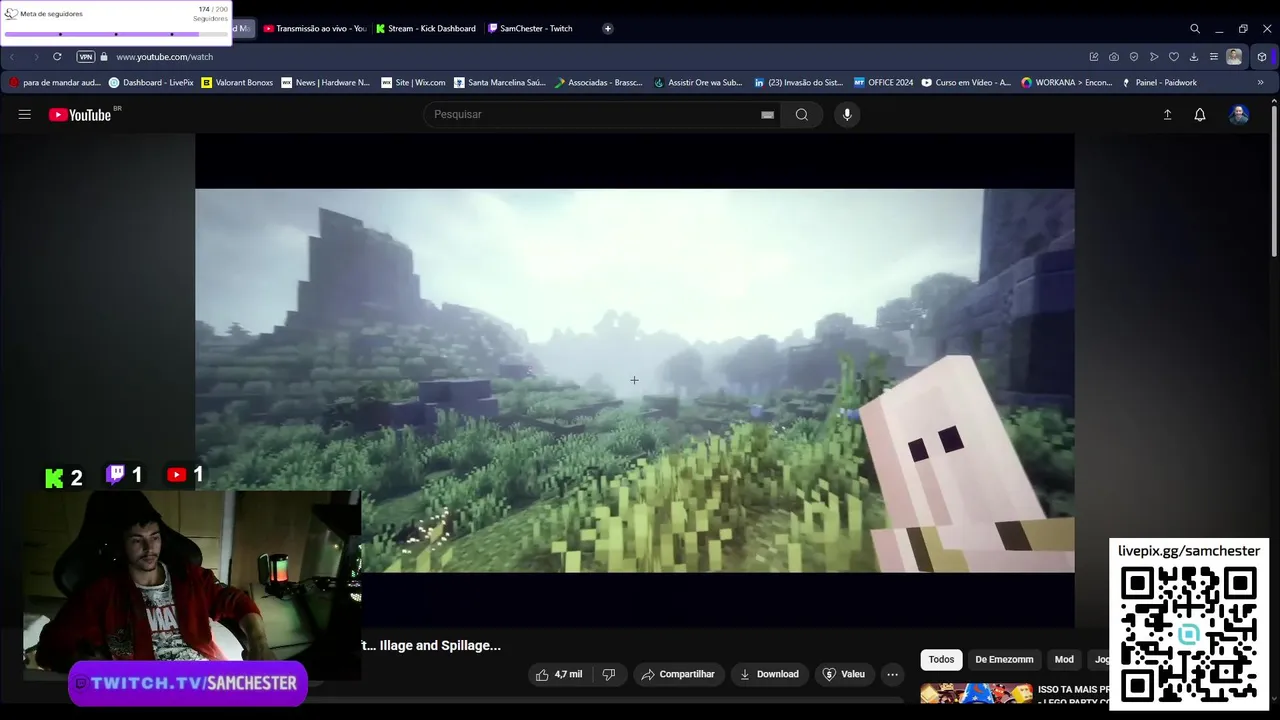Open the shield privacy protection icon
The image size is (1280, 720).
[1134, 57]
